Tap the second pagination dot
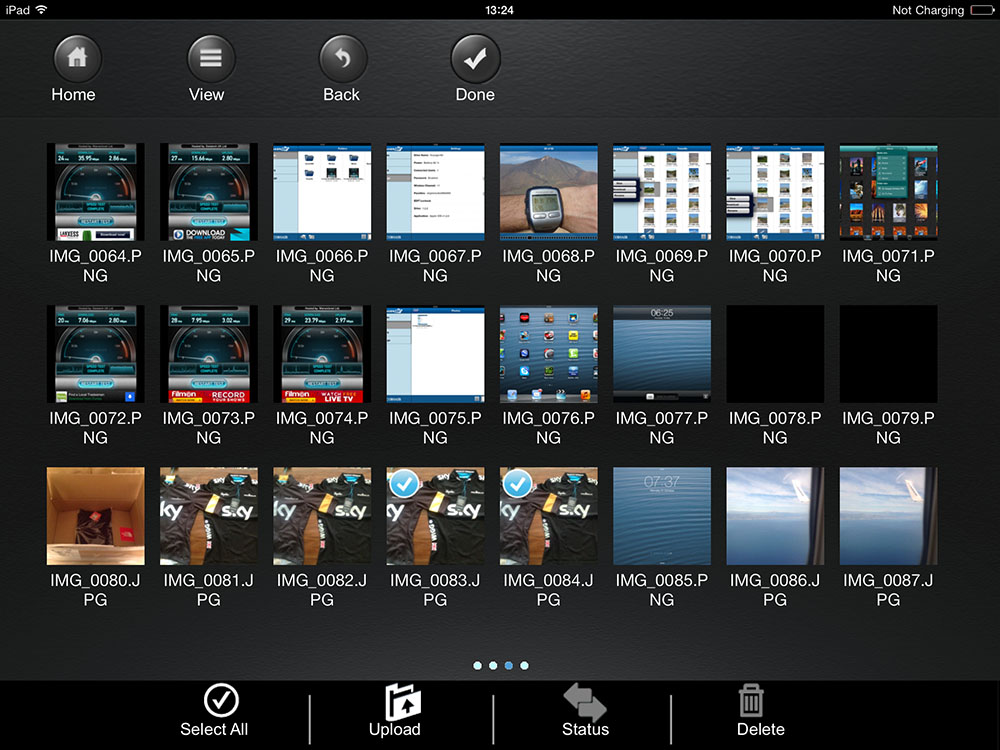 point(492,665)
